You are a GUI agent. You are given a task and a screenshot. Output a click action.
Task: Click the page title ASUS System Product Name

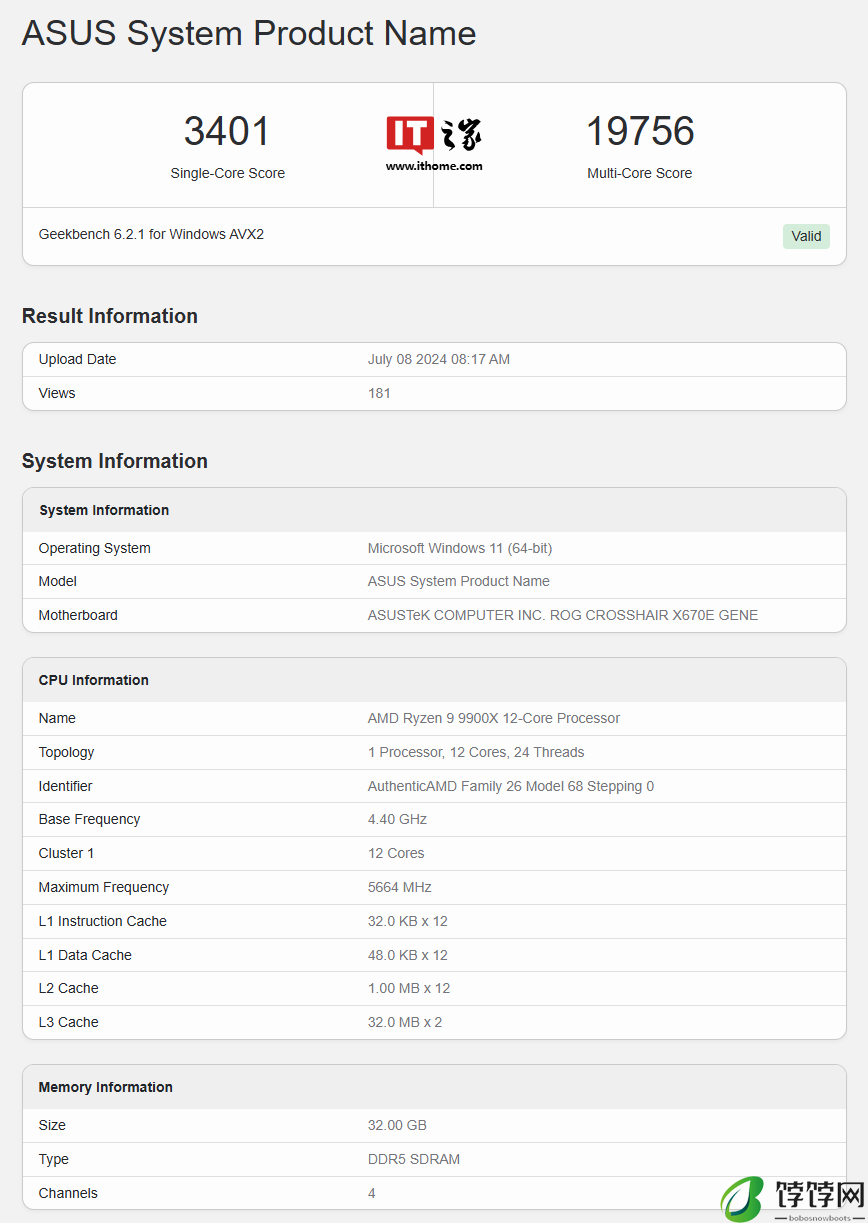(x=249, y=33)
